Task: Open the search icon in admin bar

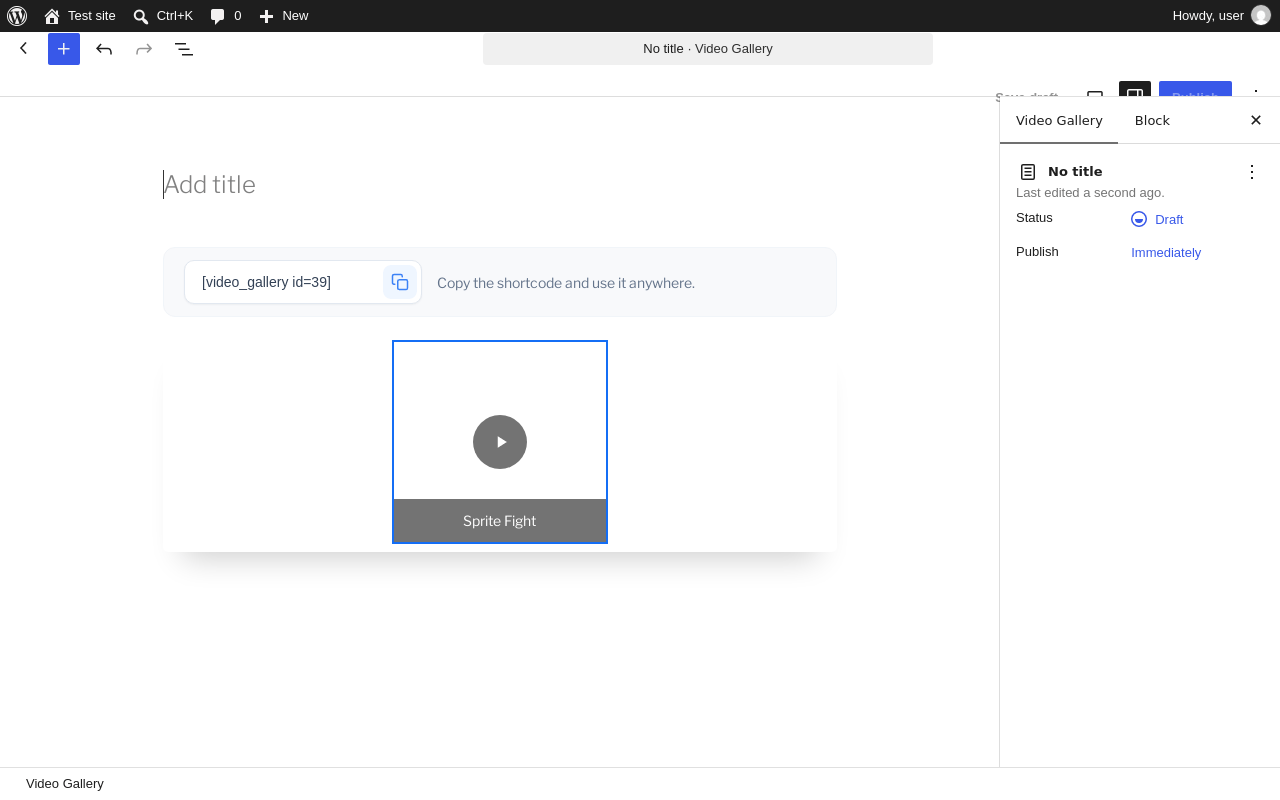Action: 141,16
